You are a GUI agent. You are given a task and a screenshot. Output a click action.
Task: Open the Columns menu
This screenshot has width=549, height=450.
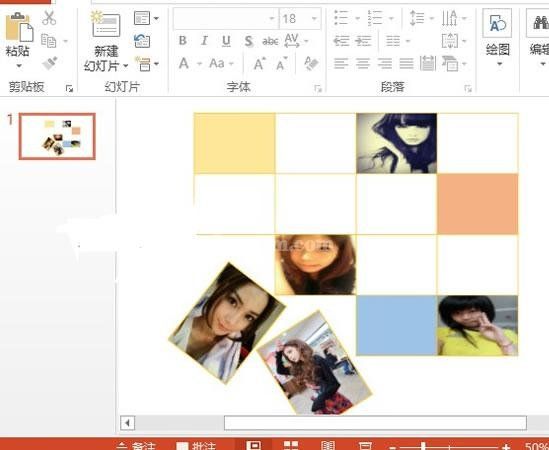(397, 41)
